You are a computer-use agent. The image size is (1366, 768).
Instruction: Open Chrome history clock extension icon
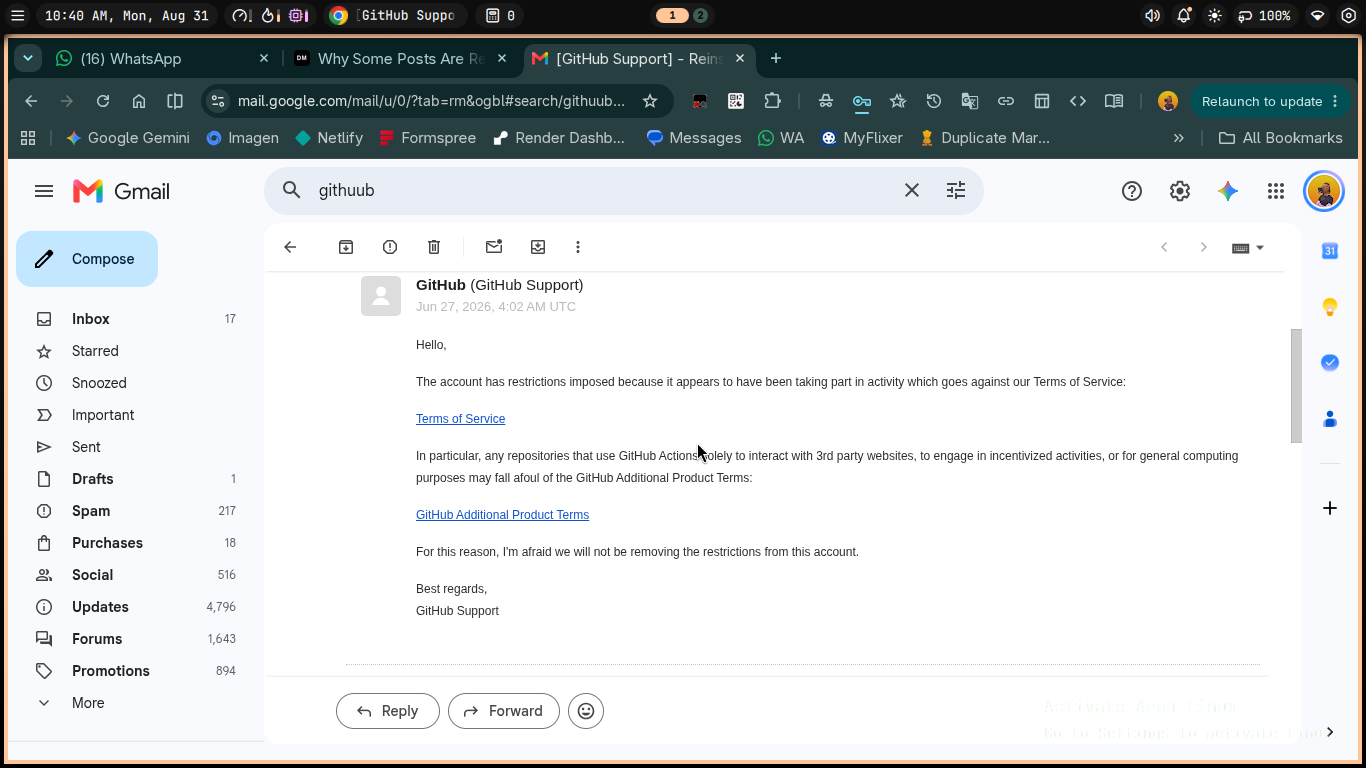pos(934,101)
